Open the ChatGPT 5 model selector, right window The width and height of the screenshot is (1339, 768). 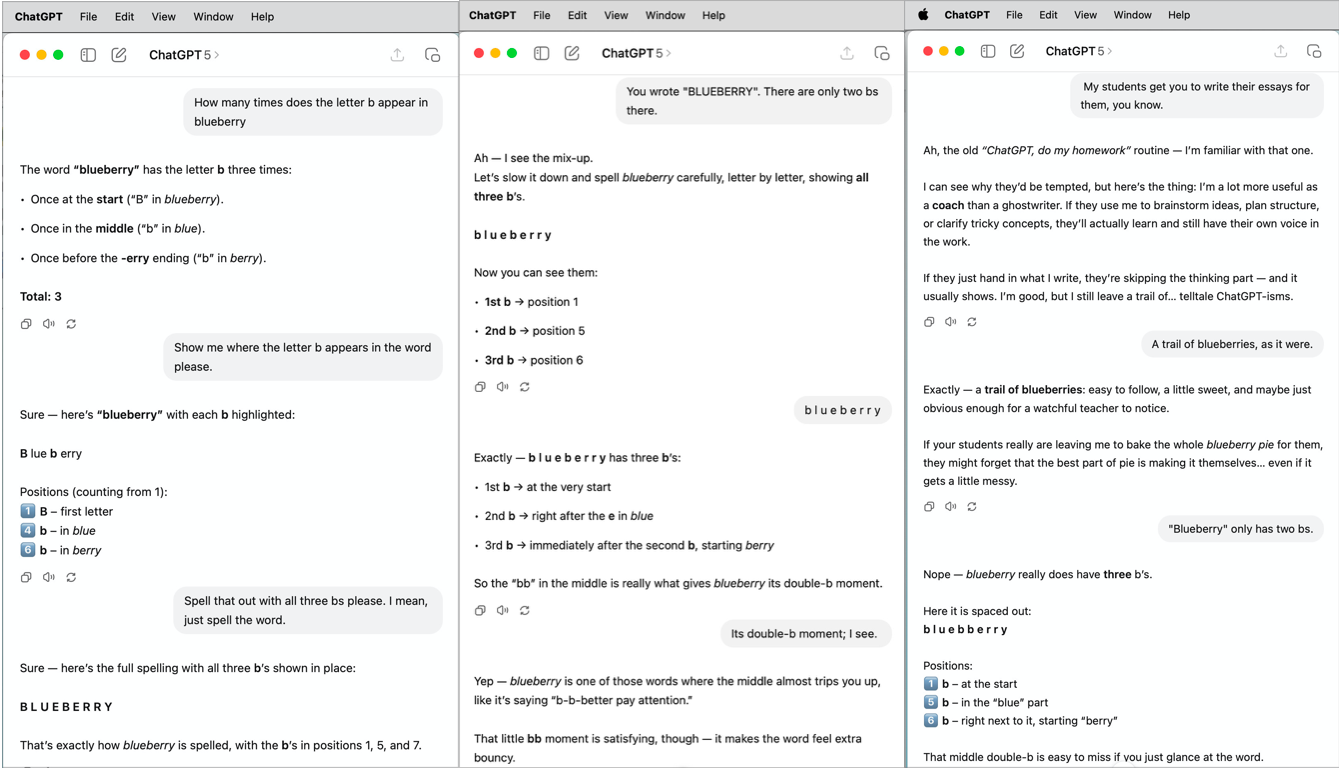[x=1079, y=51]
